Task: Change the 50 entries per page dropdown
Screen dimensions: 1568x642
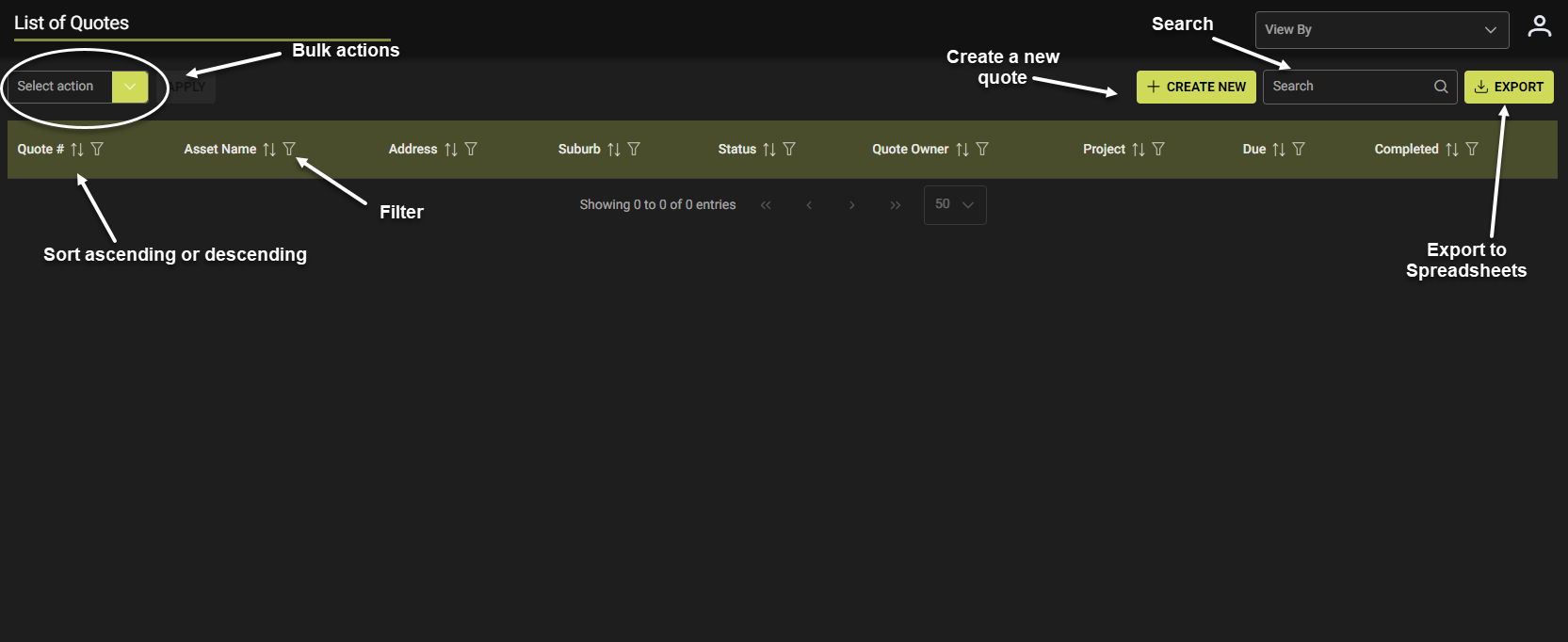Action: [955, 205]
